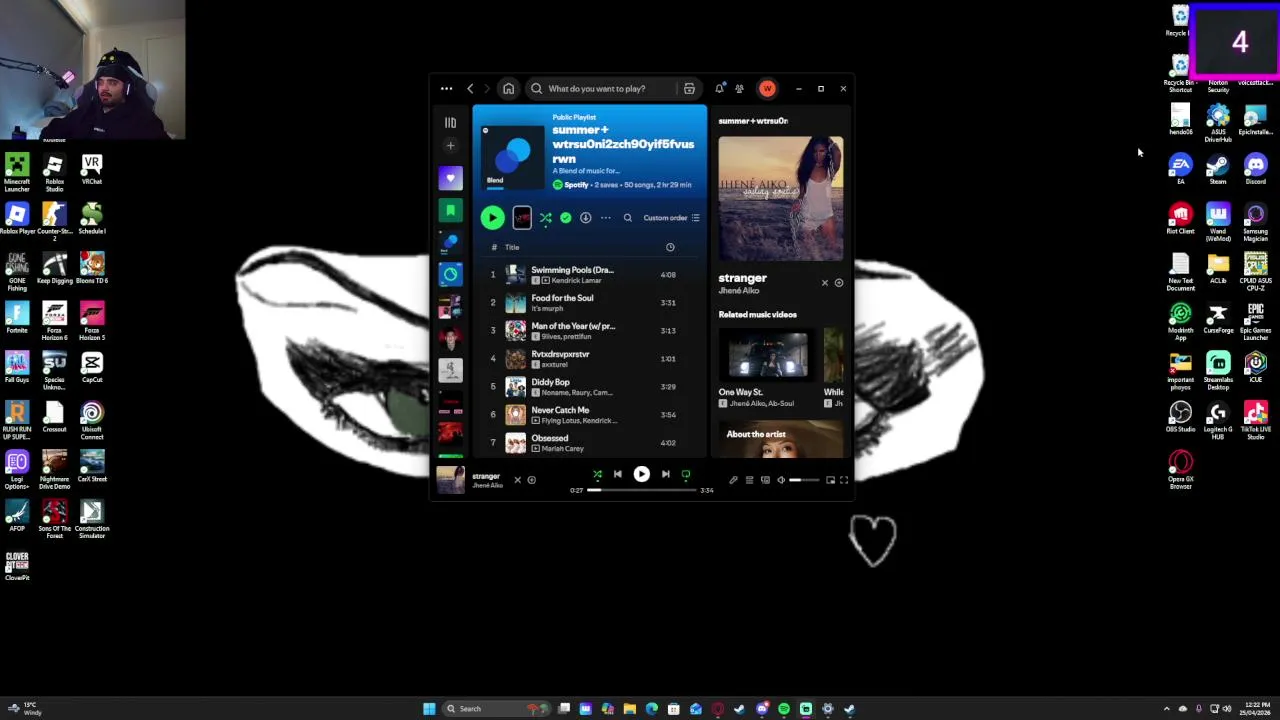
Task: Open Jhené Aiko artist link in player bar
Action: click(487, 485)
